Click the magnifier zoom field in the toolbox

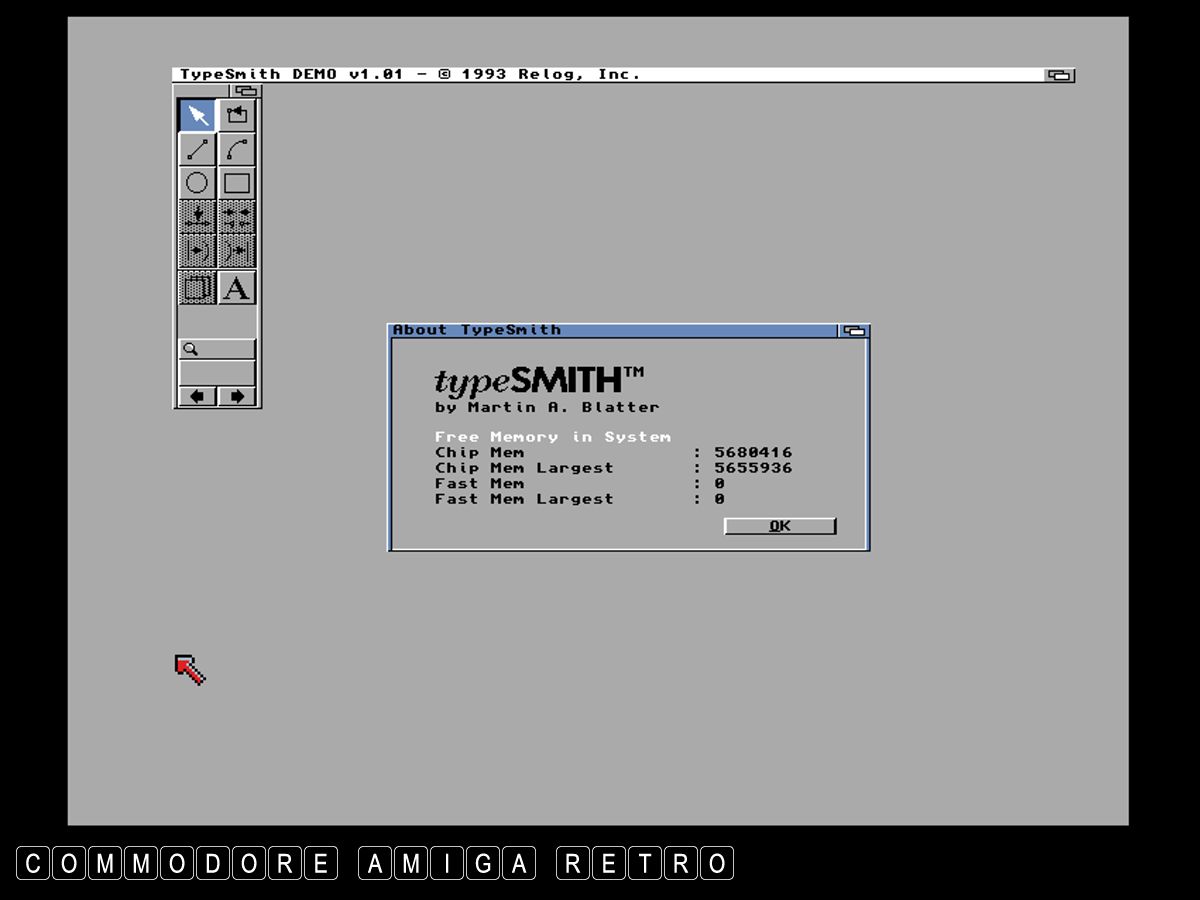[217, 349]
